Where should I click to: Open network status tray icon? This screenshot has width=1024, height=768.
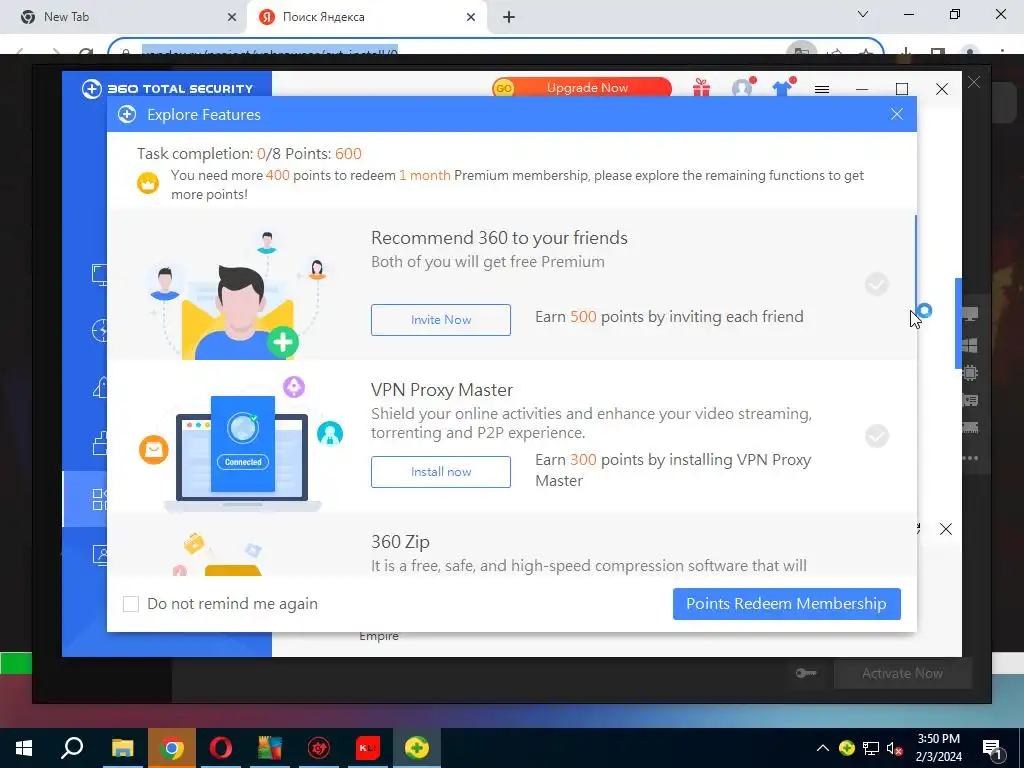871,748
